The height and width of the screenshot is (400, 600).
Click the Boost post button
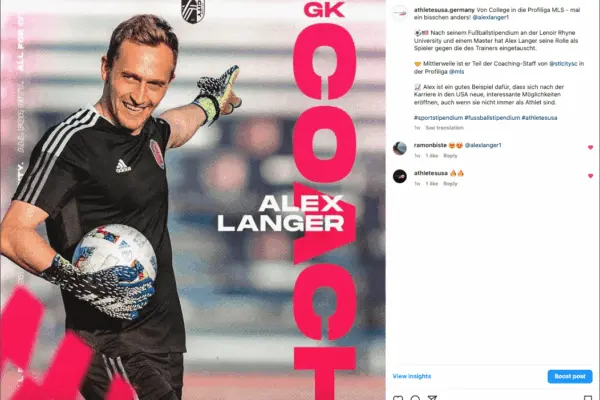coord(570,376)
